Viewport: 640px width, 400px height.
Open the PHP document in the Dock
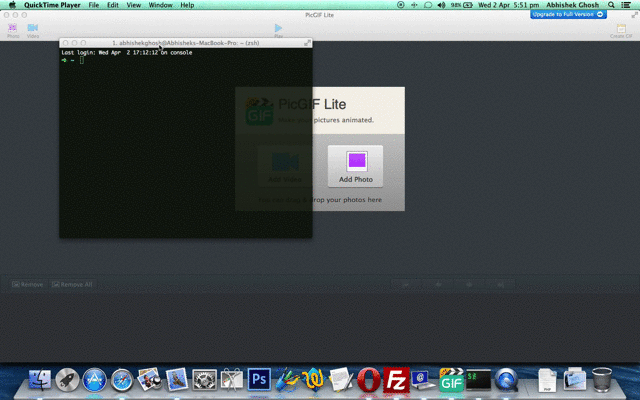pyautogui.click(x=547, y=379)
